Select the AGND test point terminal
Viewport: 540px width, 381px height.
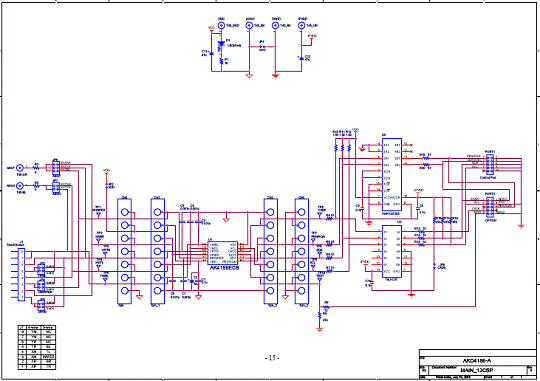coord(249,25)
